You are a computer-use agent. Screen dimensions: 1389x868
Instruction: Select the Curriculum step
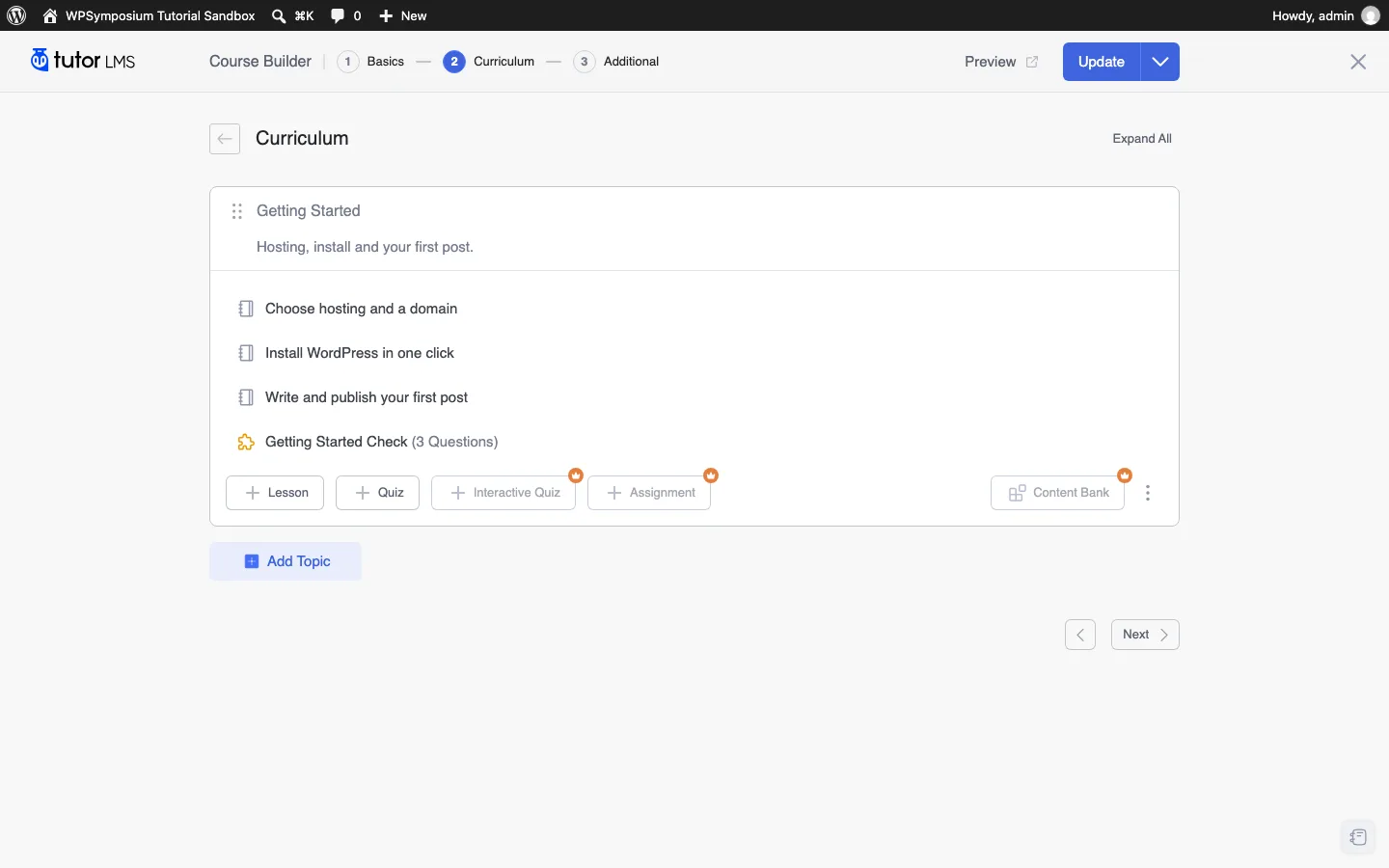pyautogui.click(x=488, y=62)
